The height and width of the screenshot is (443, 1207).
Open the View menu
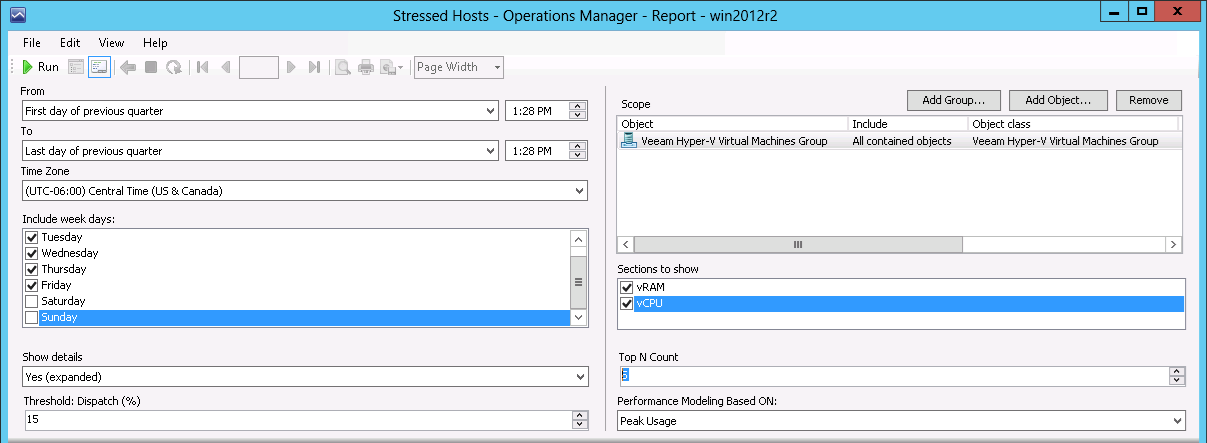pos(111,43)
